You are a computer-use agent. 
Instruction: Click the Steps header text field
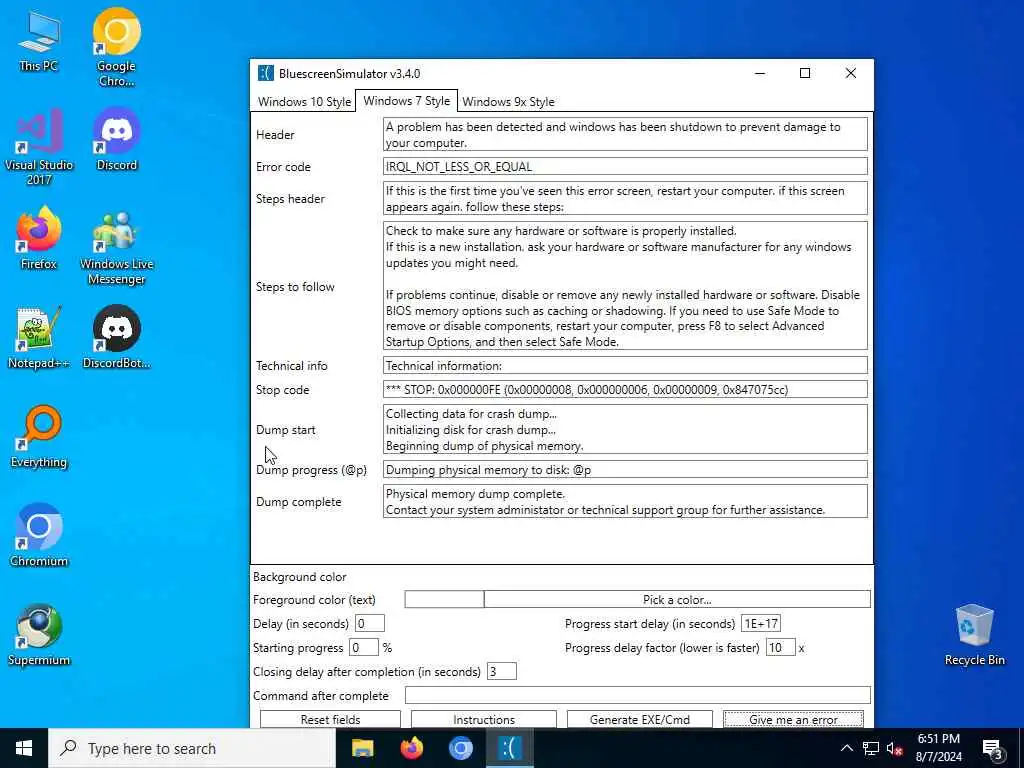pos(625,199)
